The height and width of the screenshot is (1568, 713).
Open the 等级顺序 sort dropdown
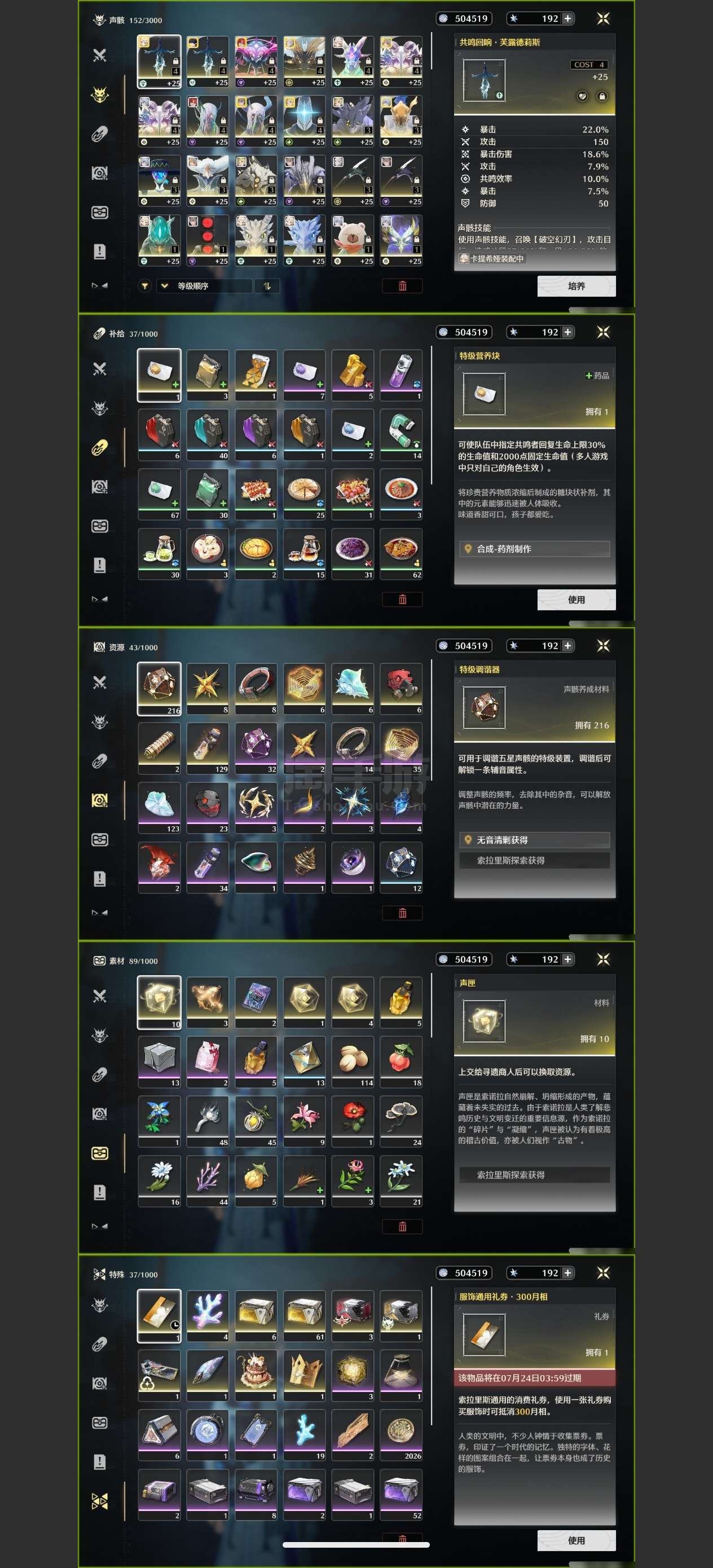coord(204,285)
